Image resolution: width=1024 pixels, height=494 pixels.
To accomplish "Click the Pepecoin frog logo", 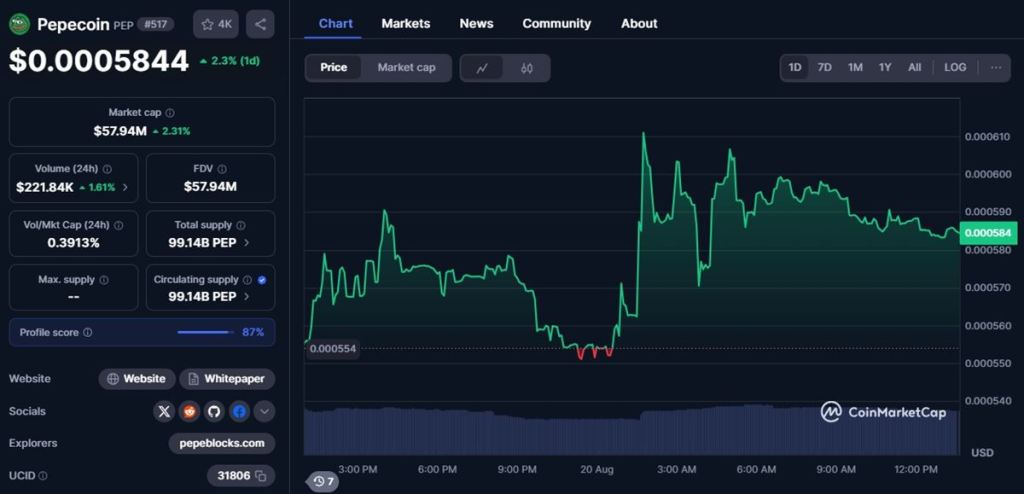I will [x=20, y=24].
